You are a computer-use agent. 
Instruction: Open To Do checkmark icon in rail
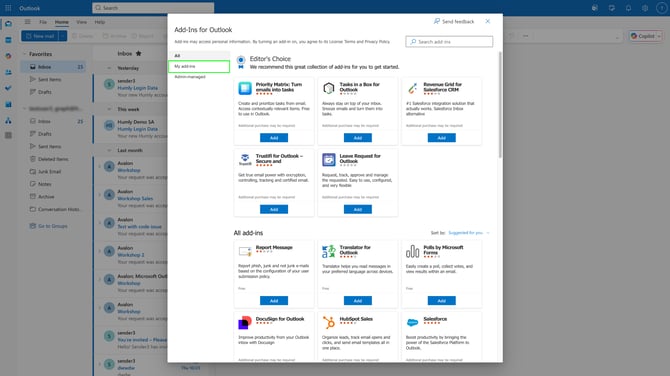[x=8, y=88]
